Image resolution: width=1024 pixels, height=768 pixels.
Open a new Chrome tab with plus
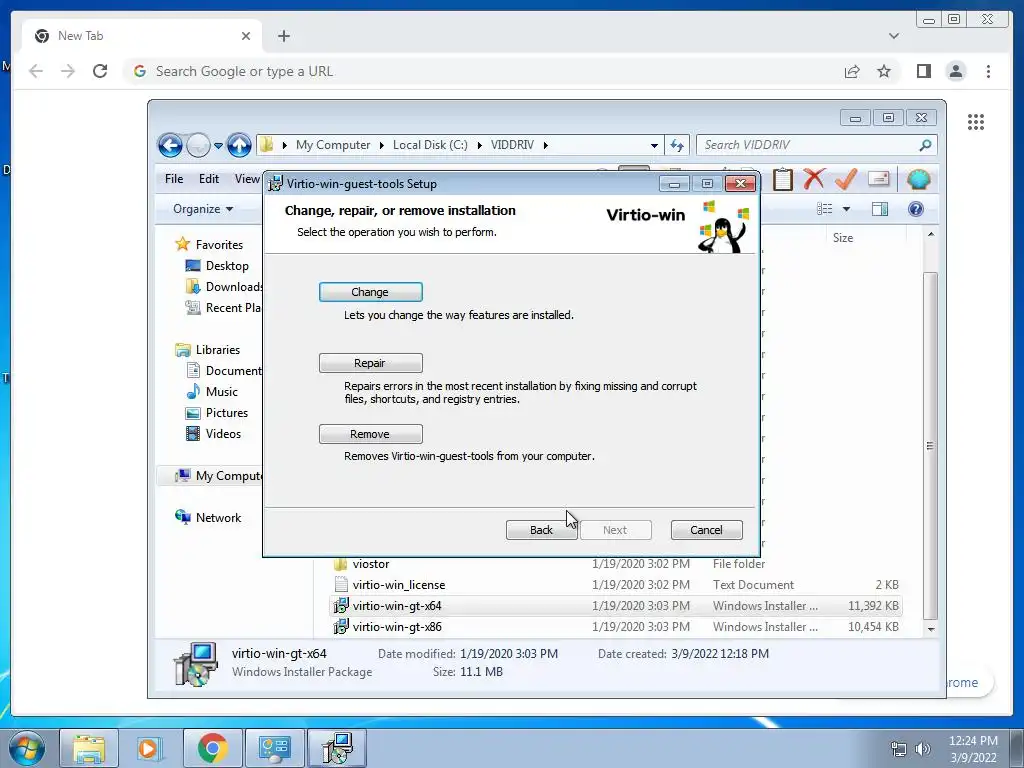[x=283, y=36]
